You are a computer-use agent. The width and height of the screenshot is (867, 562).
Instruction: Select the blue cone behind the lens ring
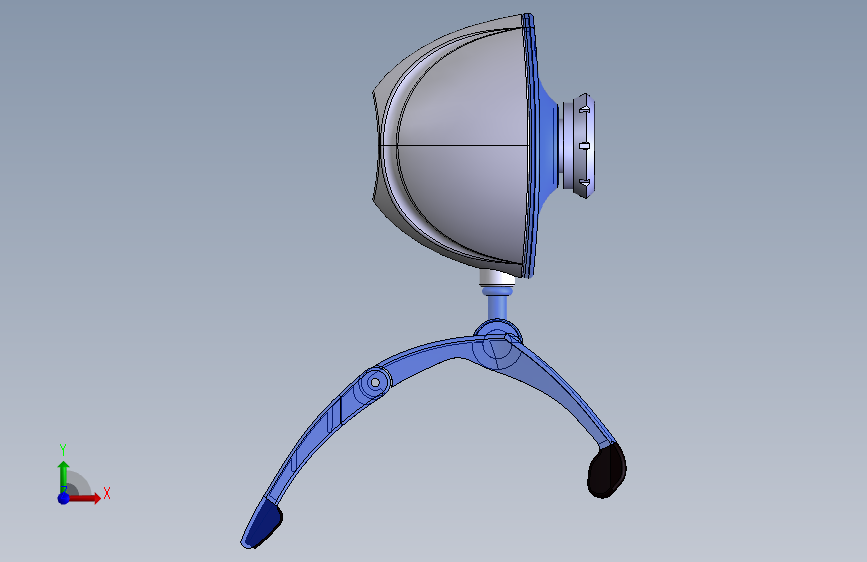(x=547, y=146)
